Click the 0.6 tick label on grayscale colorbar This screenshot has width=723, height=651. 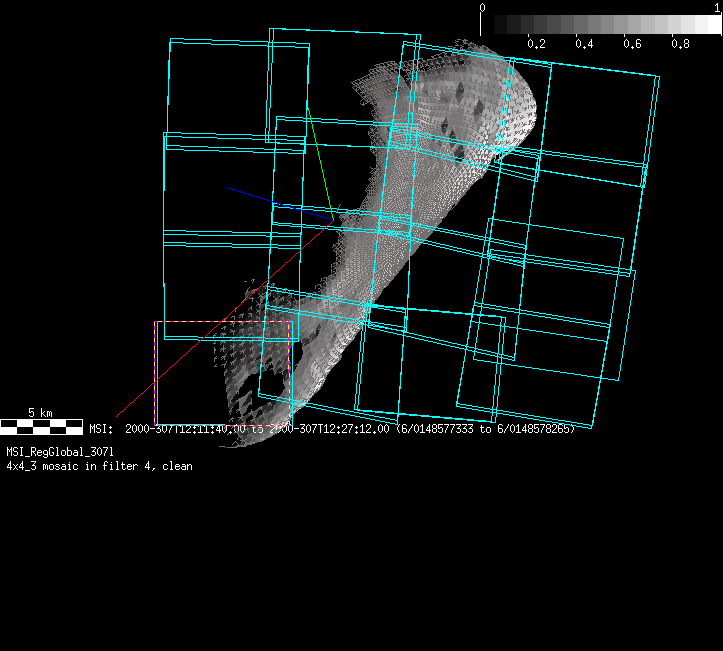coord(632,44)
